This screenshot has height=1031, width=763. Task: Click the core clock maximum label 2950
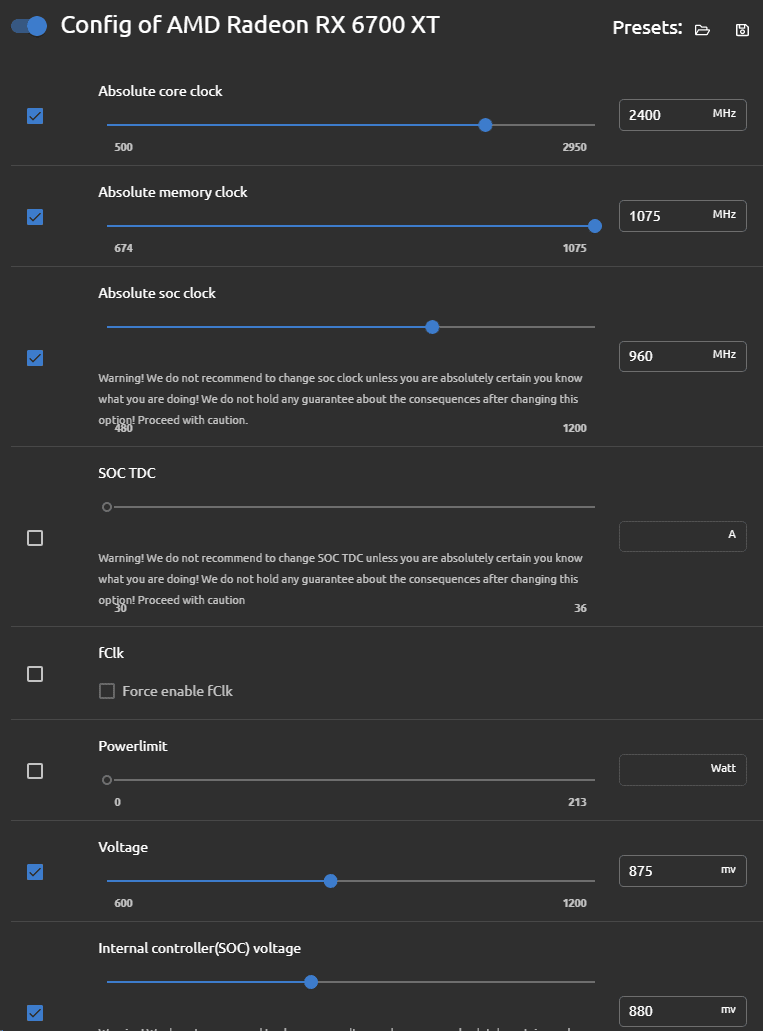point(574,147)
